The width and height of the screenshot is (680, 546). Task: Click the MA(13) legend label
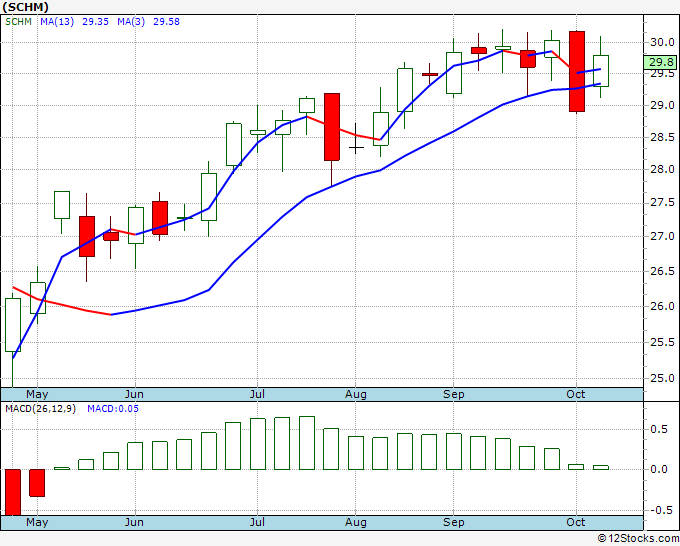57,22
